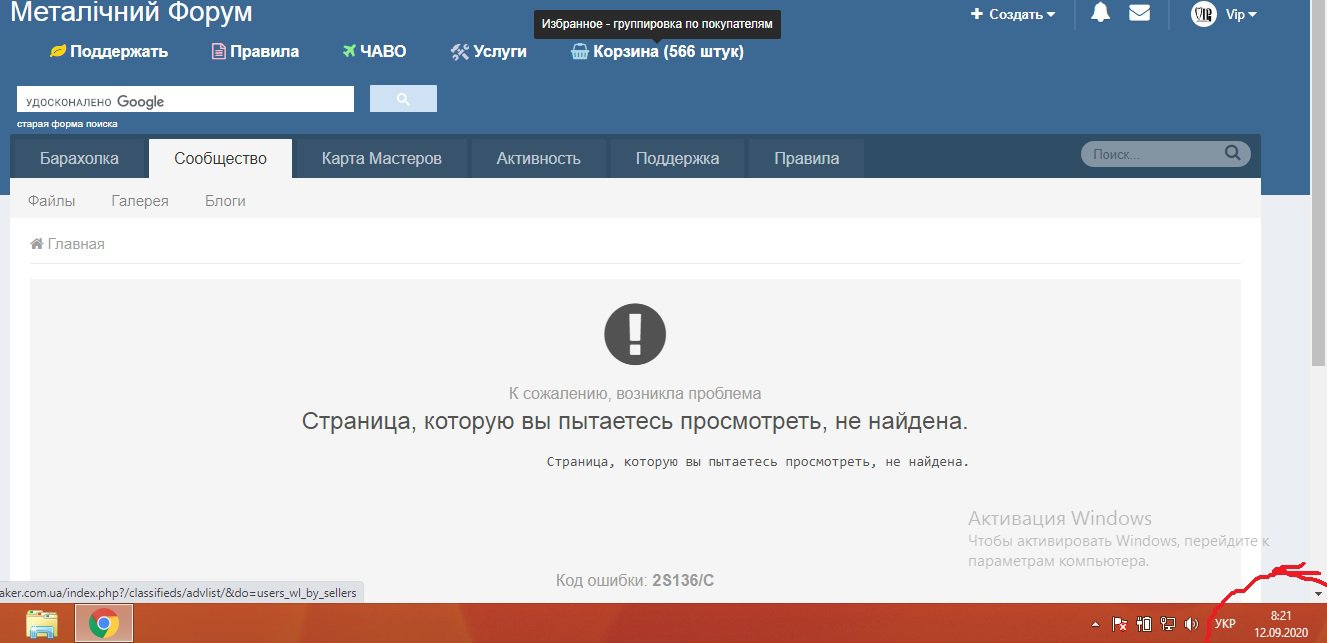Click the Галерея submenu item

click(140, 201)
